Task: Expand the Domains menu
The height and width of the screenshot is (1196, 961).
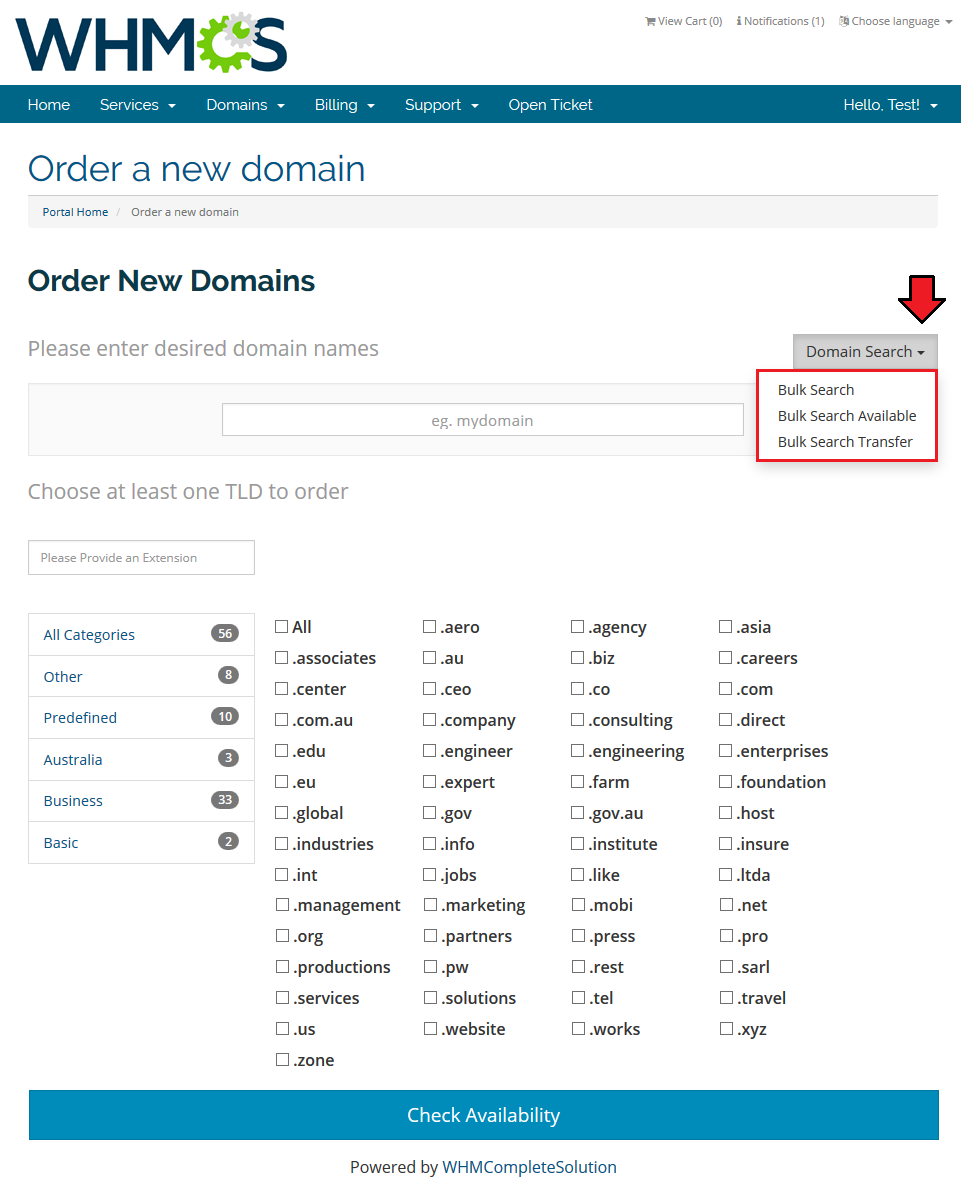Action: pyautogui.click(x=246, y=104)
